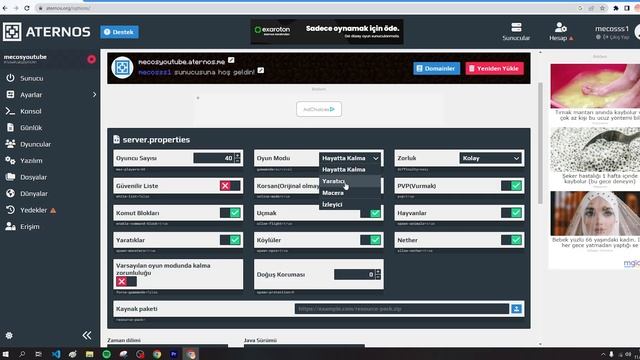Toggle the Hayvanlar switch
This screenshot has width=640, height=360.
pyautogui.click(x=511, y=213)
